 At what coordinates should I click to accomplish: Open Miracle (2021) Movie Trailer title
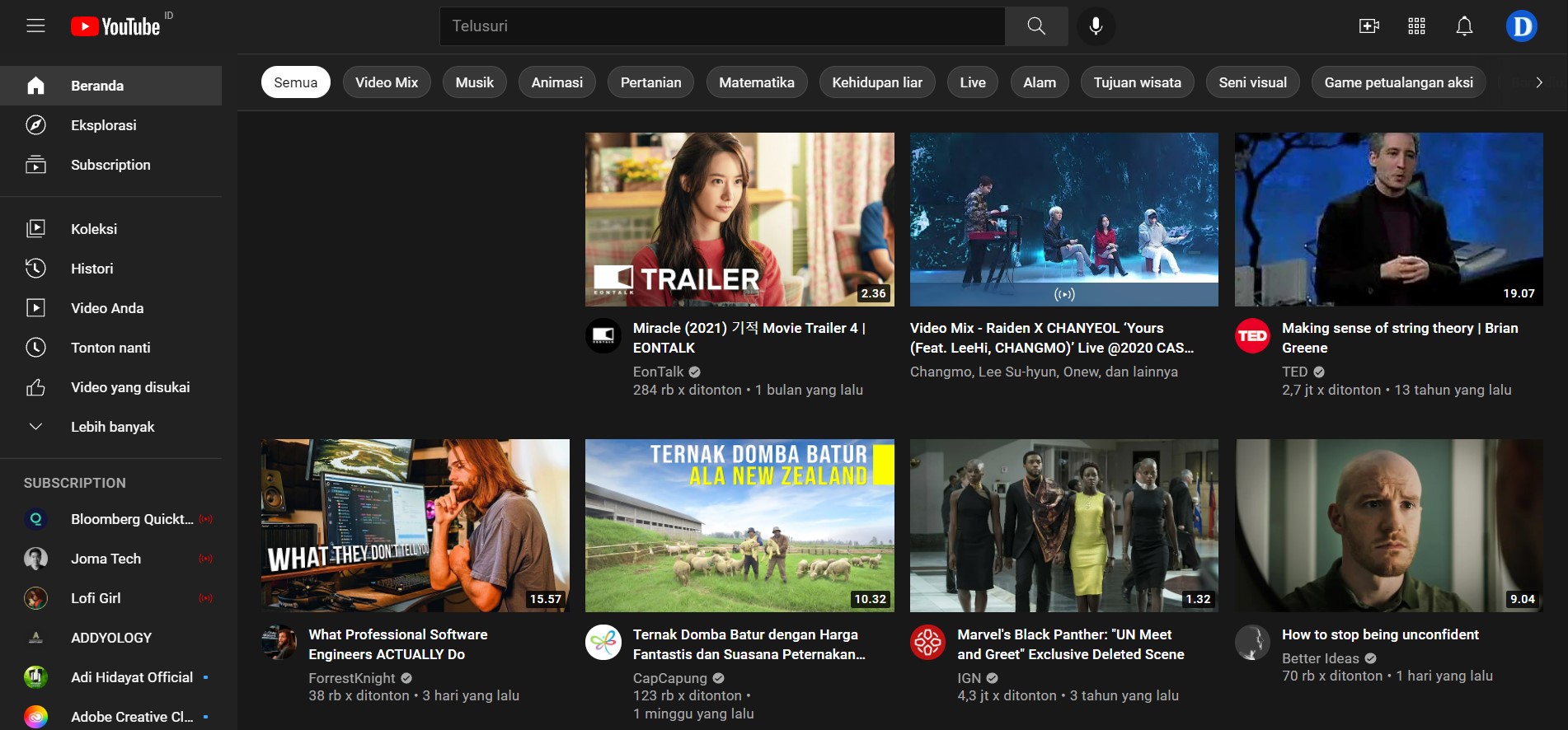[749, 338]
